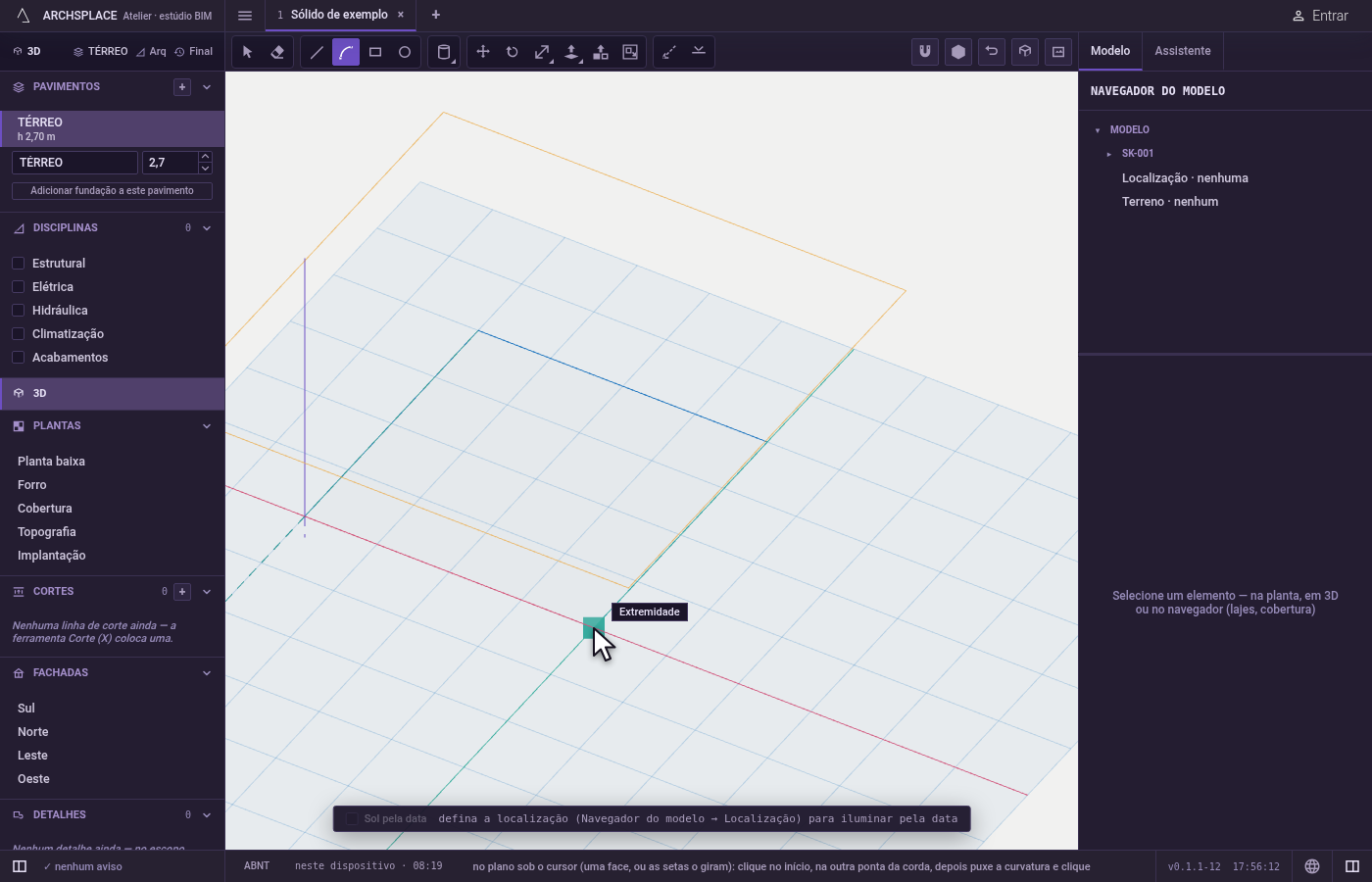Collapse the Fachadas section chevron

[x=207, y=673]
